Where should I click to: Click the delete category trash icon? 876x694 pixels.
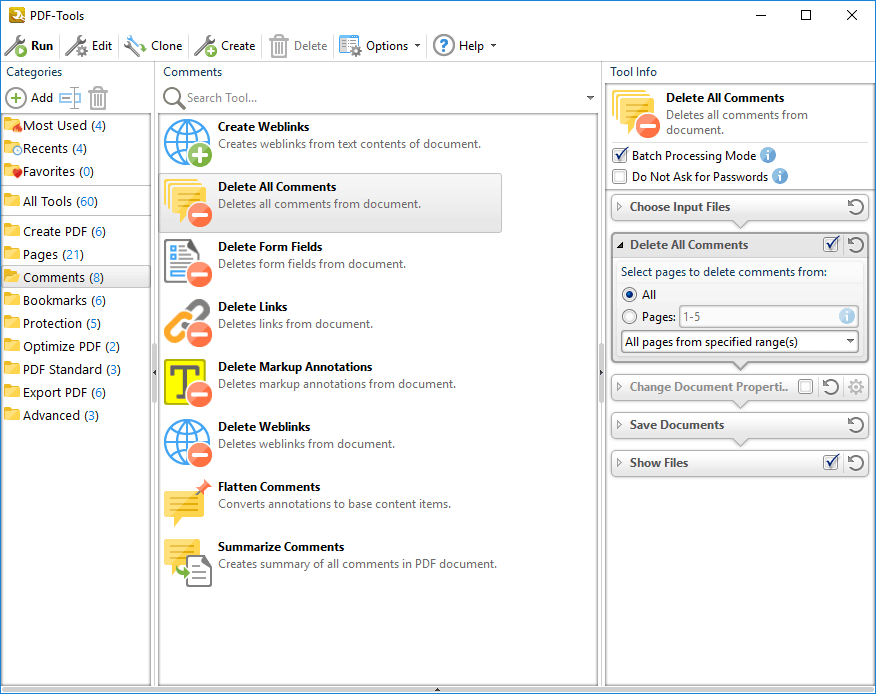(98, 98)
